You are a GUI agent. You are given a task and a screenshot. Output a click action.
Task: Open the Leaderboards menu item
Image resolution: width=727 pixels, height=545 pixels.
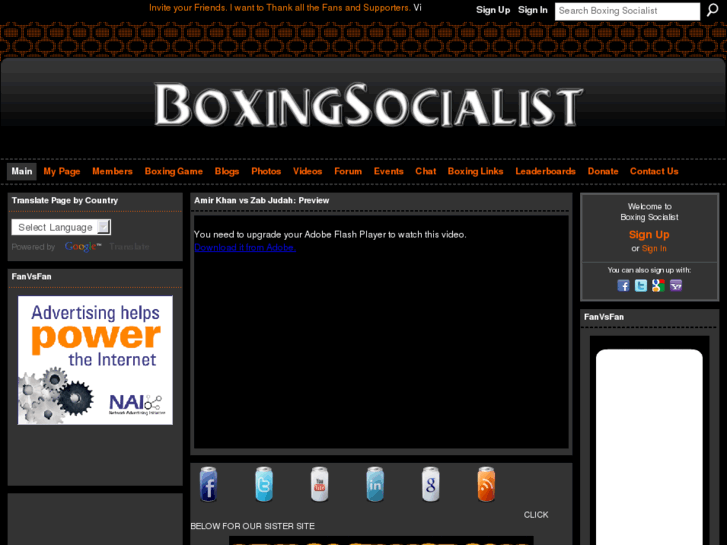[545, 171]
